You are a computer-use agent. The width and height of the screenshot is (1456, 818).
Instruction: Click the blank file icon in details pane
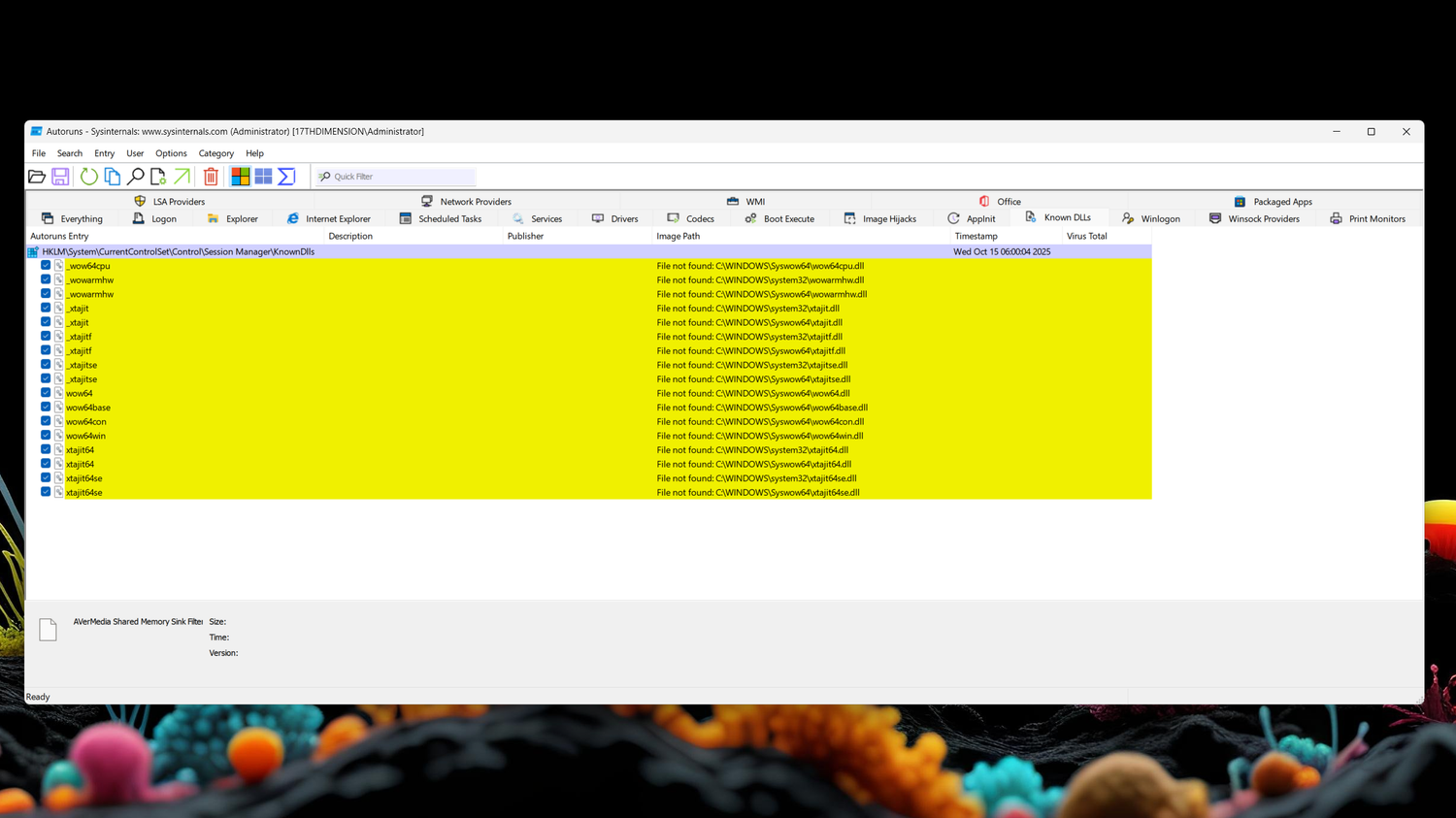(x=48, y=630)
